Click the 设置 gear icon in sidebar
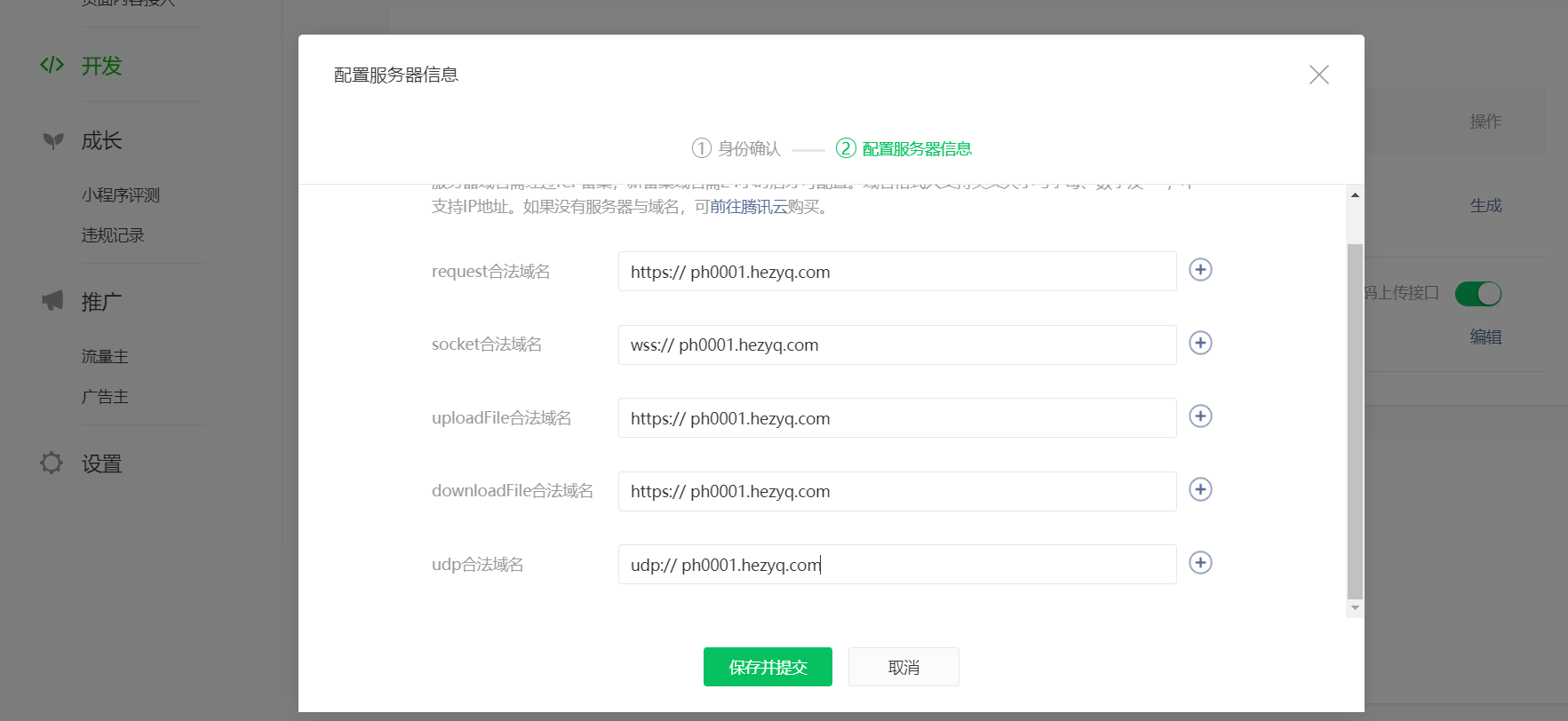The height and width of the screenshot is (721, 1568). tap(52, 463)
